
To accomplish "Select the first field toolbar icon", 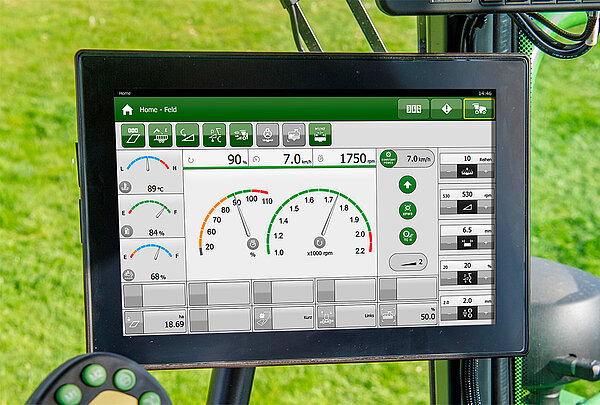I will pyautogui.click(x=133, y=135).
